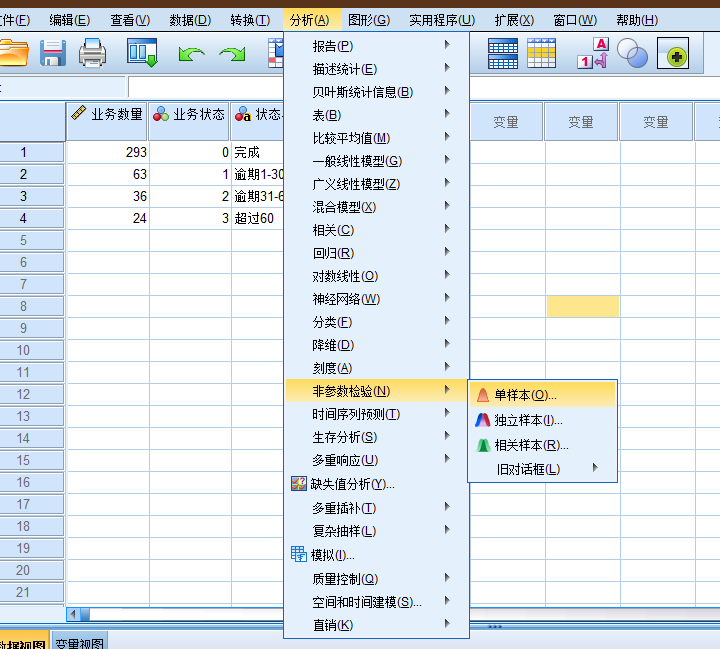Screen dimensions: 720x649
Task: Click the save floppy disk icon
Action: pos(53,53)
